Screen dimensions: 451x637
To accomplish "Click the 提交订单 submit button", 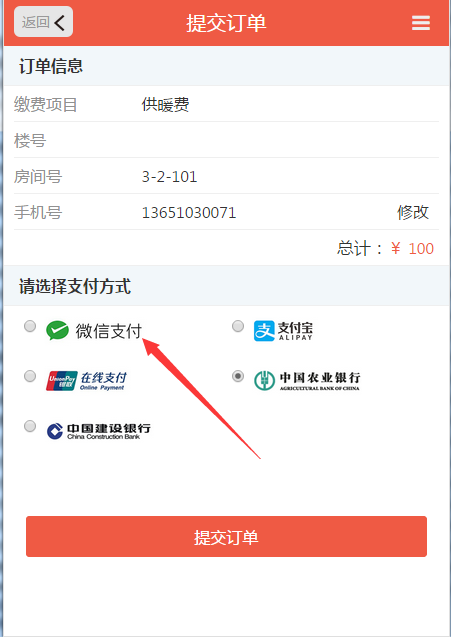I will (x=226, y=537).
